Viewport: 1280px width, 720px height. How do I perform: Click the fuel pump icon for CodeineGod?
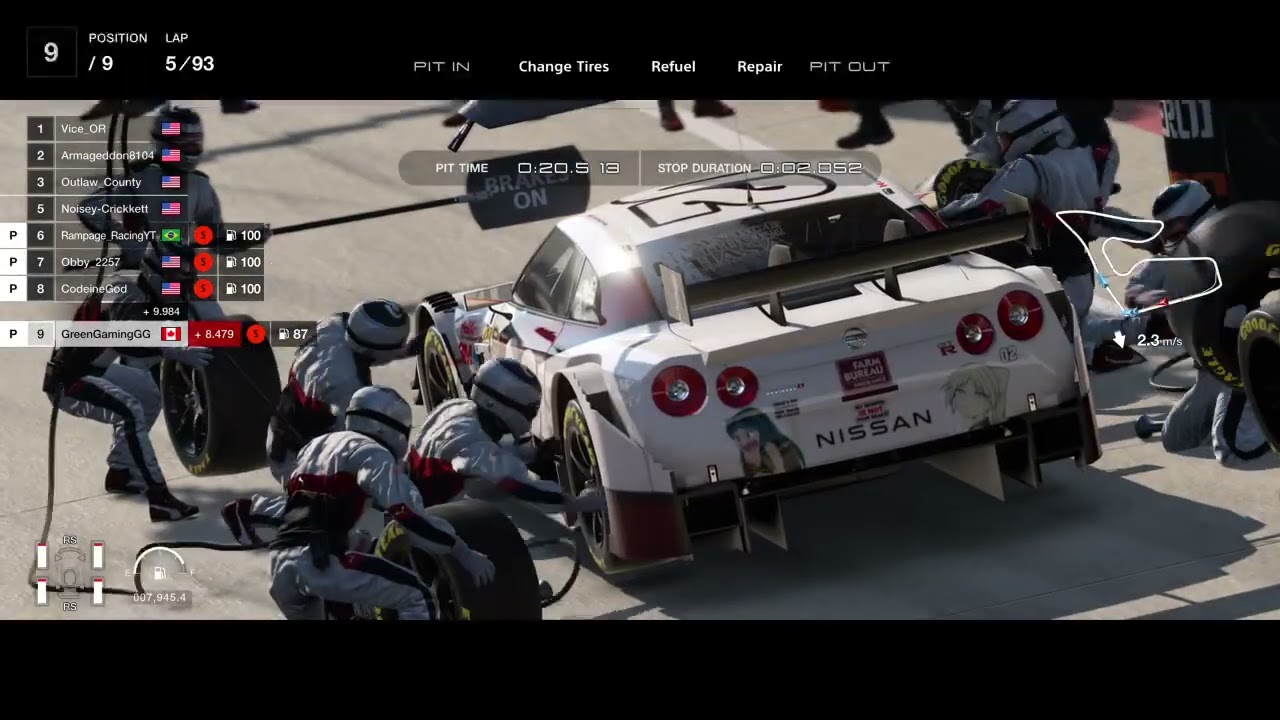pos(231,289)
